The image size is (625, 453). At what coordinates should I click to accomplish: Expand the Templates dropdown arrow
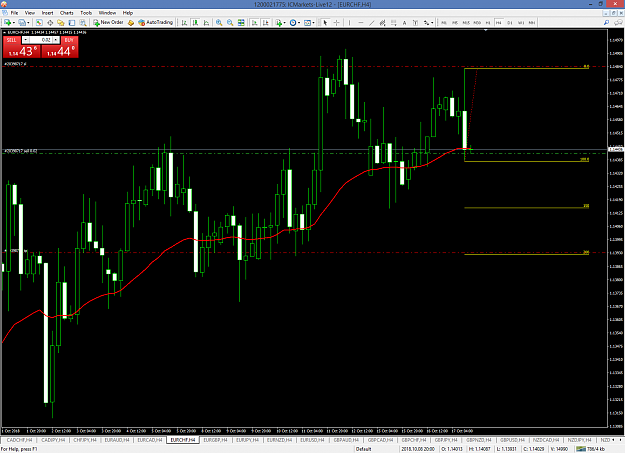click(314, 23)
